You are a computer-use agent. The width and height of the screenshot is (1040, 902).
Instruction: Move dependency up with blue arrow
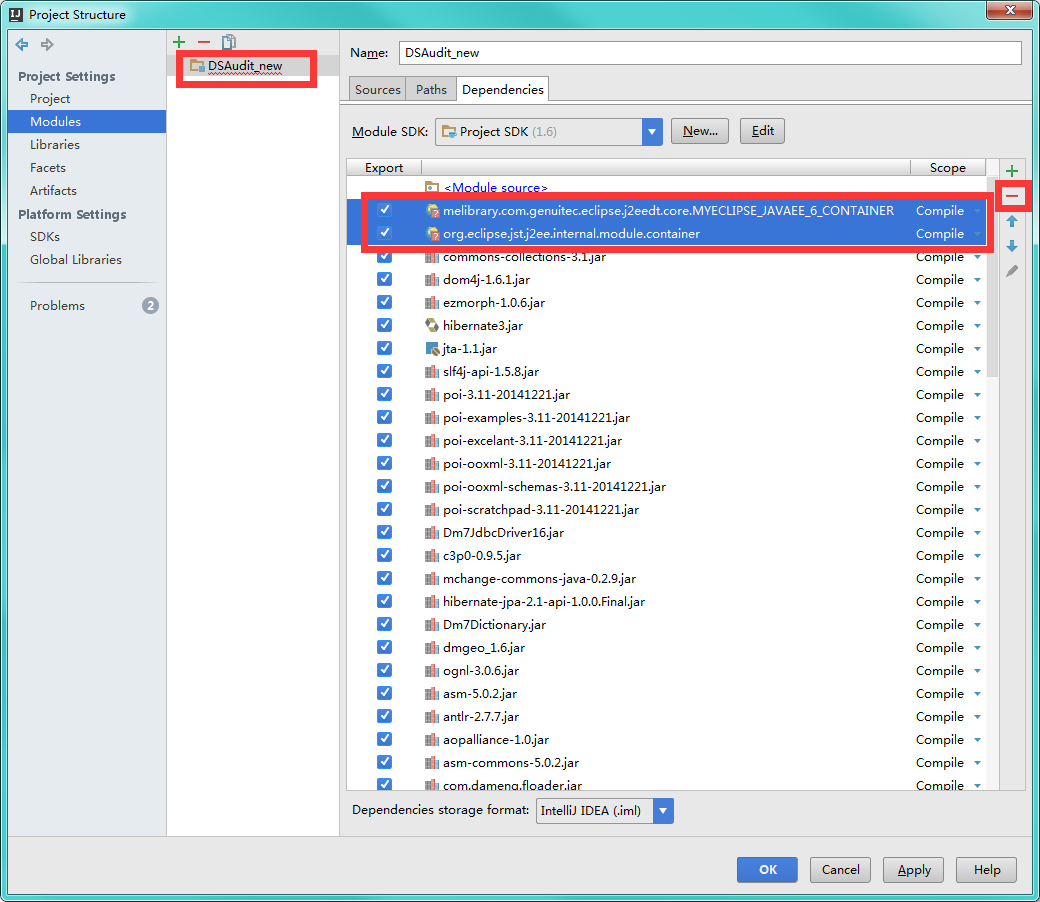click(x=1011, y=222)
